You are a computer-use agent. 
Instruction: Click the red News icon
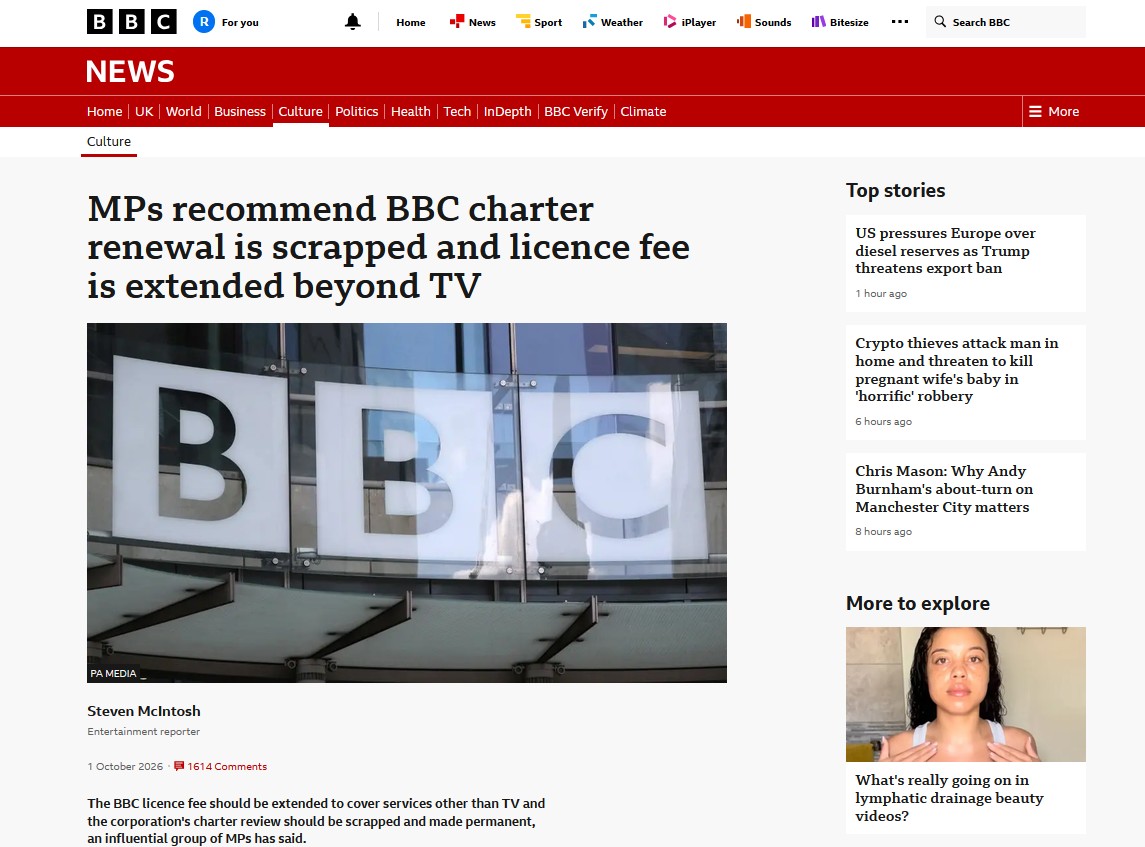457,21
